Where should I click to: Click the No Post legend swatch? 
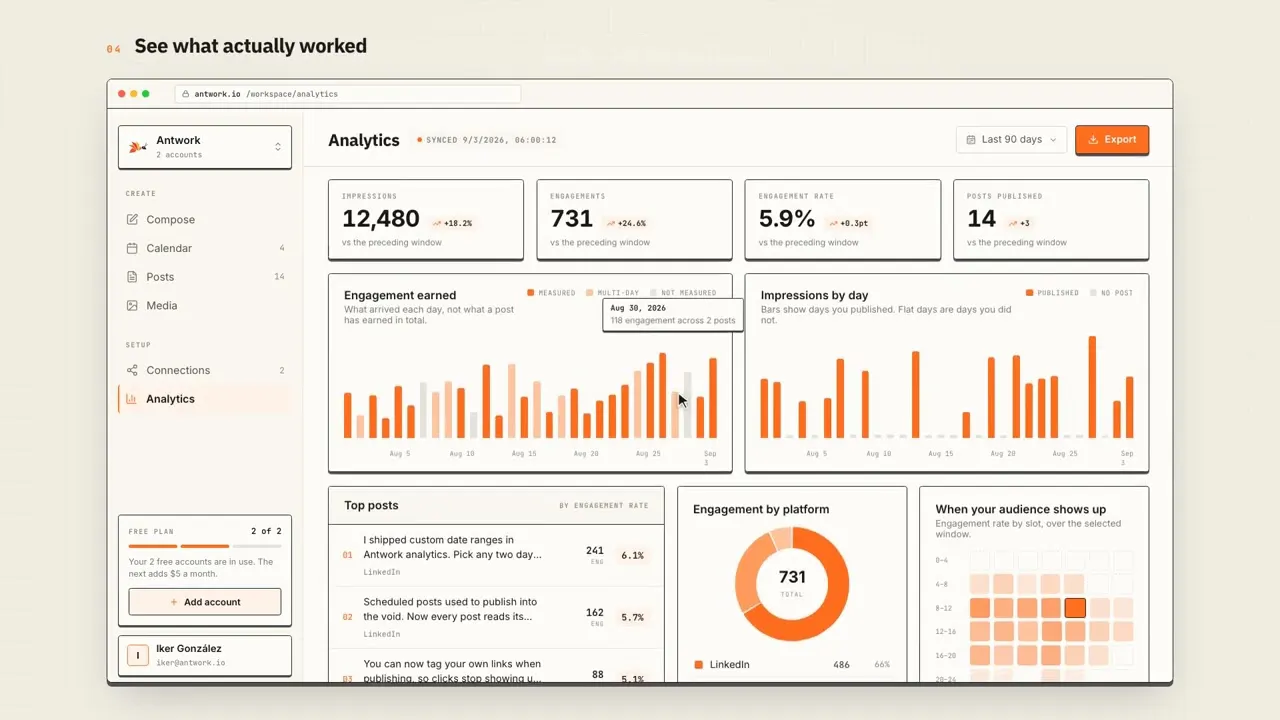coord(1091,293)
